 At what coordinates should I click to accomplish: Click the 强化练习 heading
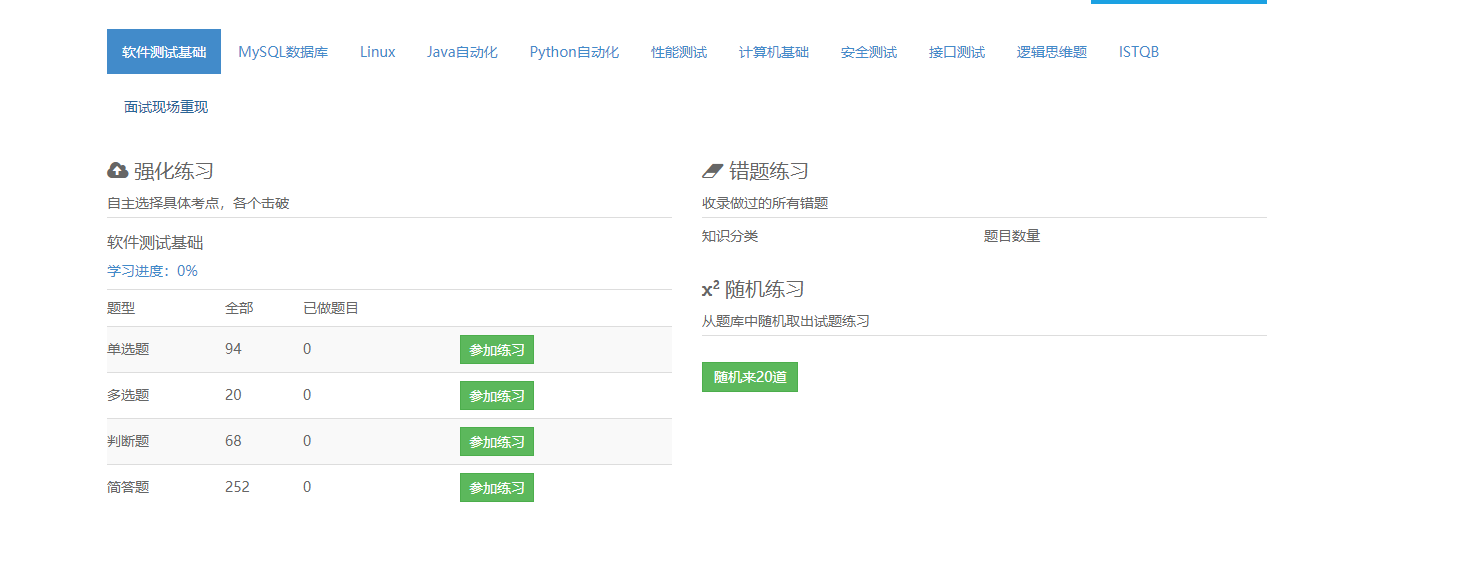click(174, 171)
